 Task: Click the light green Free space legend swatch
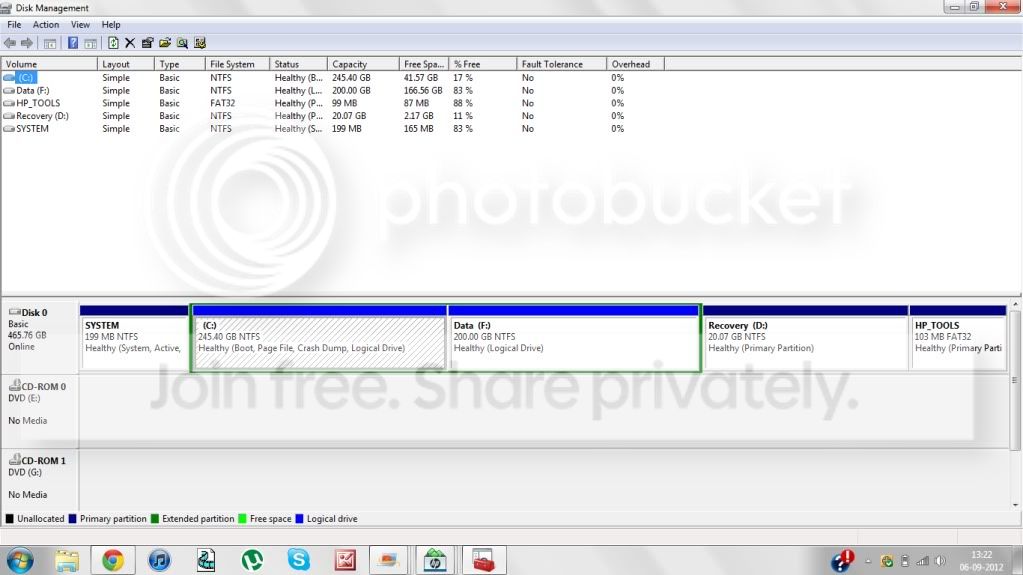pos(242,519)
